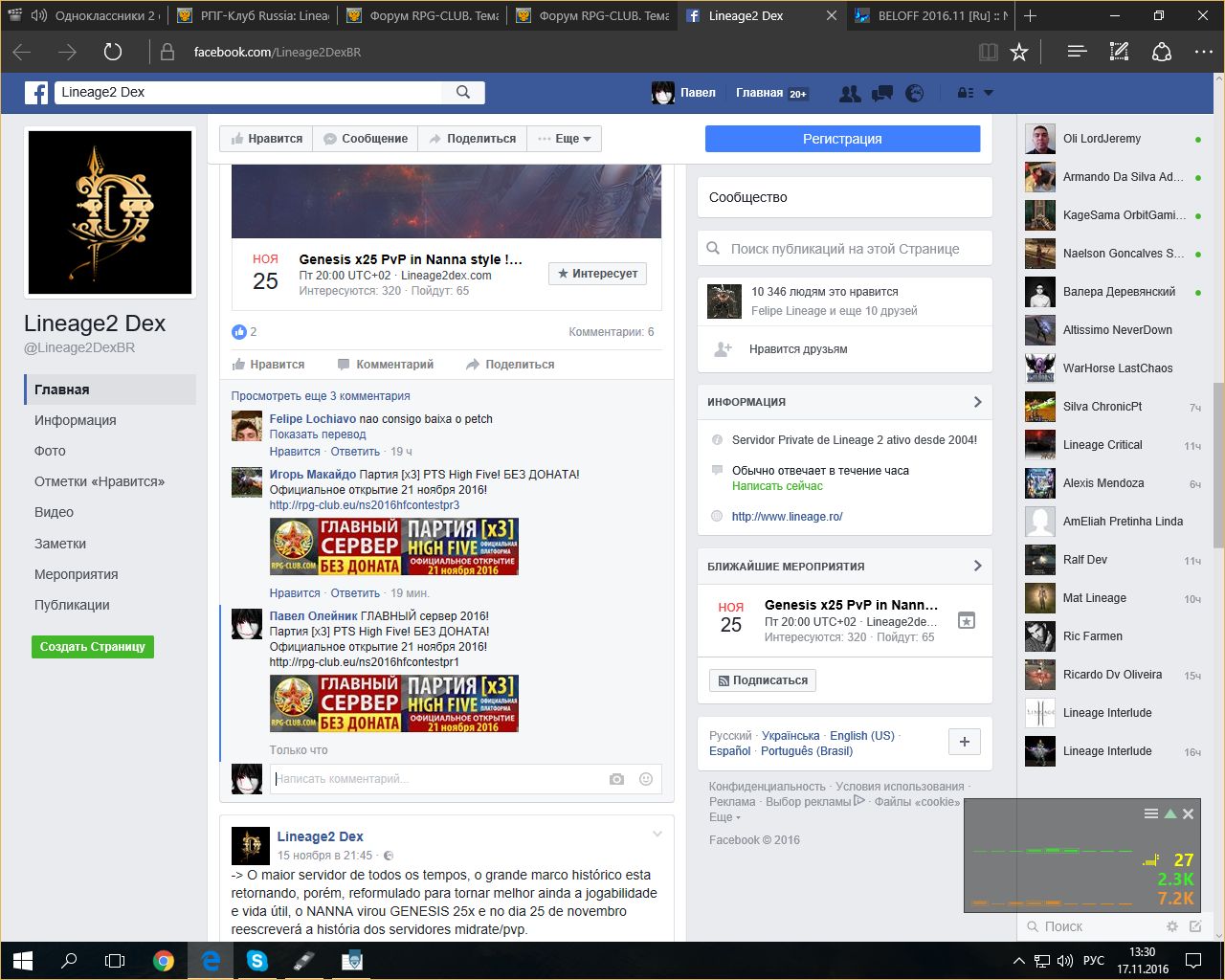Click the Написать комментарий input field
Screen dimensions: 1225x980
[435, 779]
